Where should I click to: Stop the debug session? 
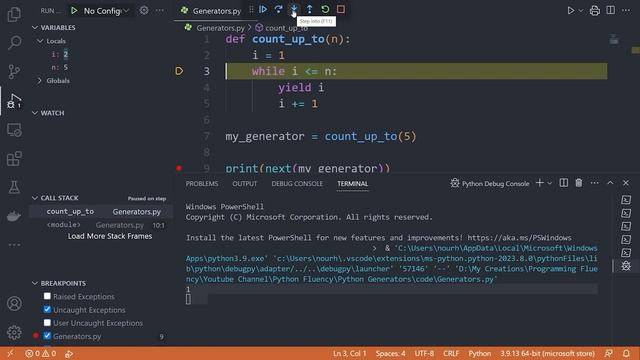(x=341, y=9)
